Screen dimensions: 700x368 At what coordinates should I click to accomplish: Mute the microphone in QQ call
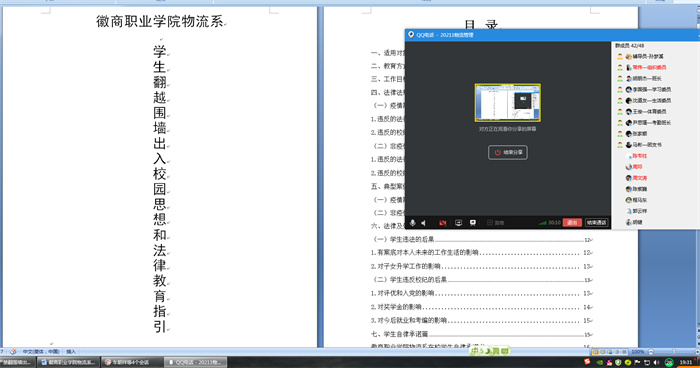[x=413, y=222]
